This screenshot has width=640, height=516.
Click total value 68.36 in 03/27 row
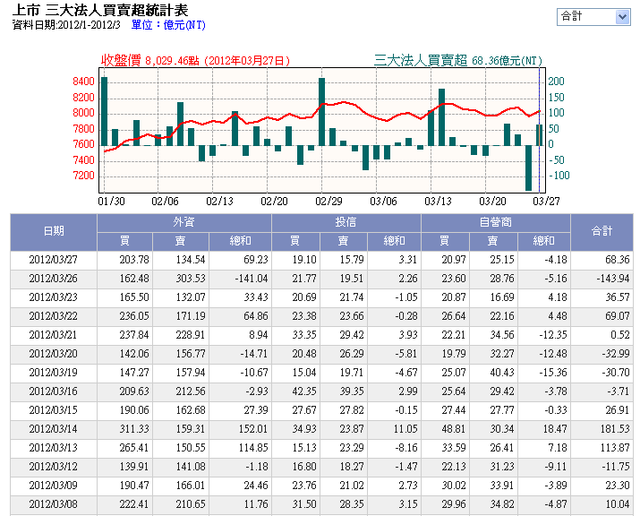coord(618,260)
